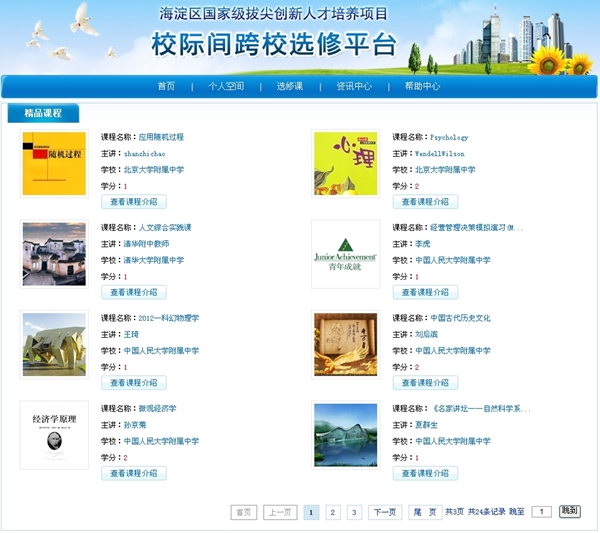Open 帮助中心 menu item
The image size is (600, 533).
coord(422,86)
